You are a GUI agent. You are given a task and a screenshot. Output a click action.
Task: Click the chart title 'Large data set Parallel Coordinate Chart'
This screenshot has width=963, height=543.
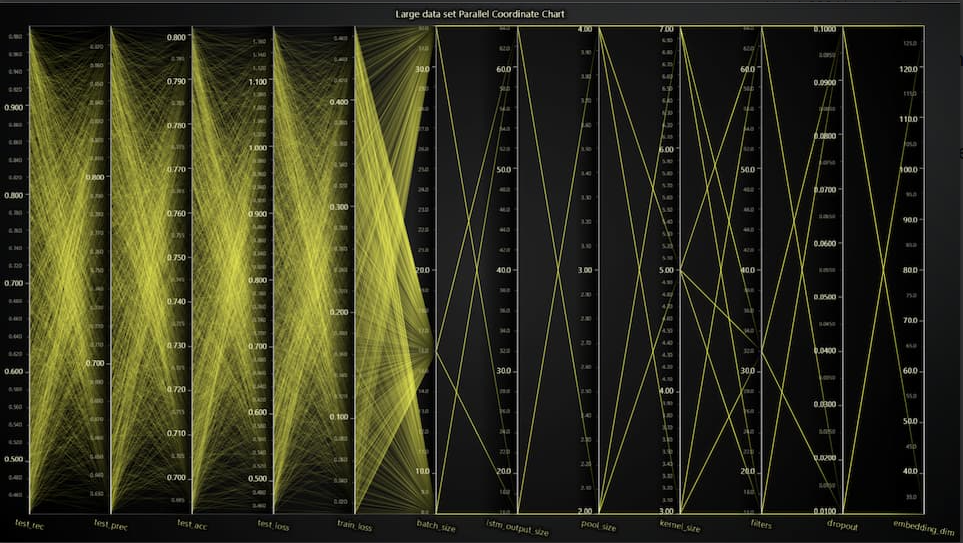[x=480, y=14]
